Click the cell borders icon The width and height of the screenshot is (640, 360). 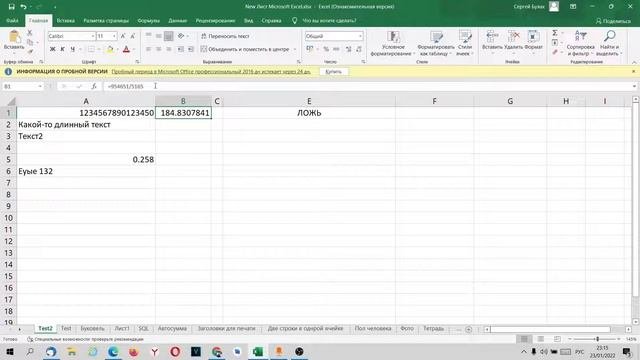[91, 49]
